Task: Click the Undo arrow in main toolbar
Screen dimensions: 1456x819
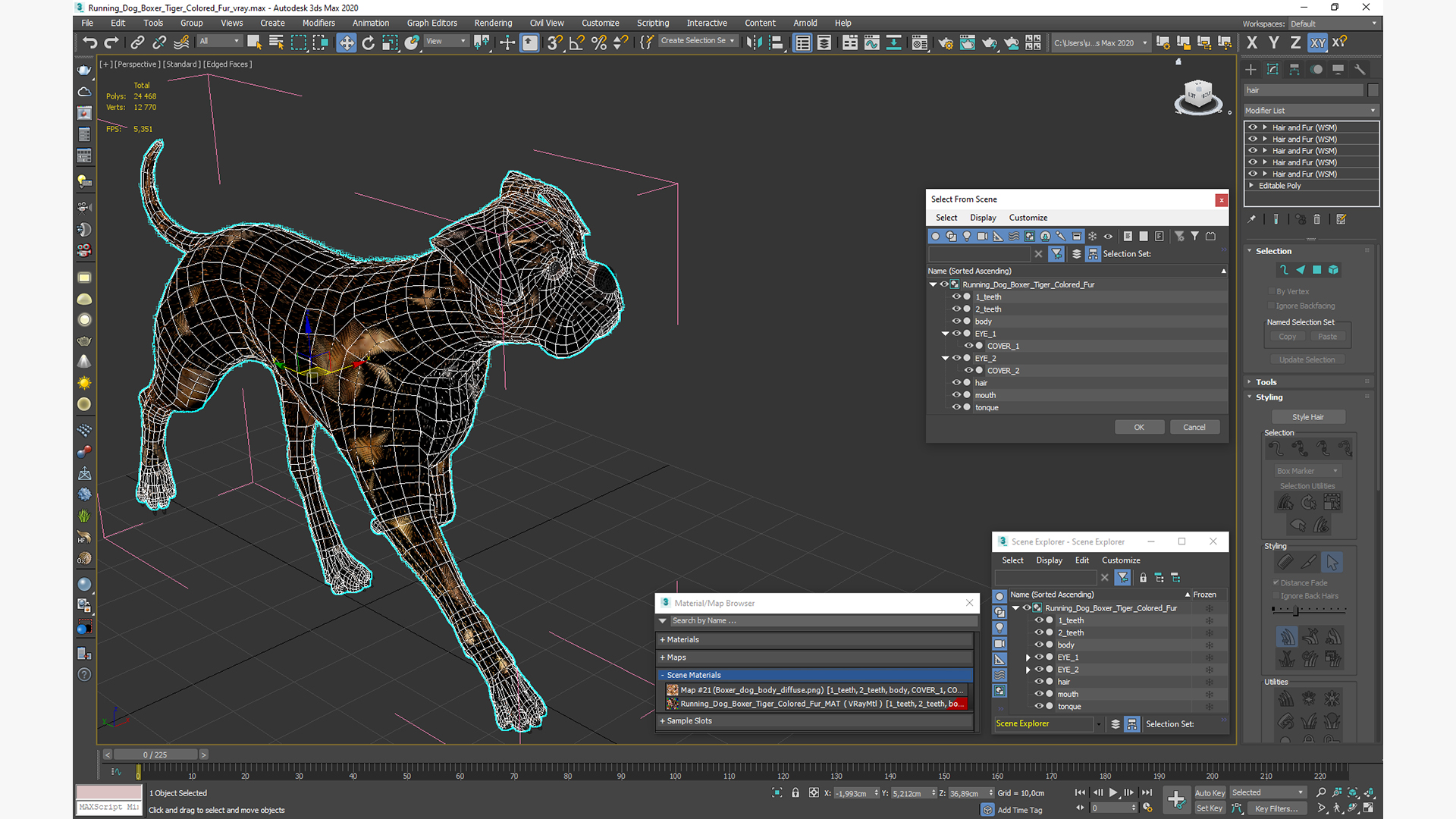Action: pos(89,42)
